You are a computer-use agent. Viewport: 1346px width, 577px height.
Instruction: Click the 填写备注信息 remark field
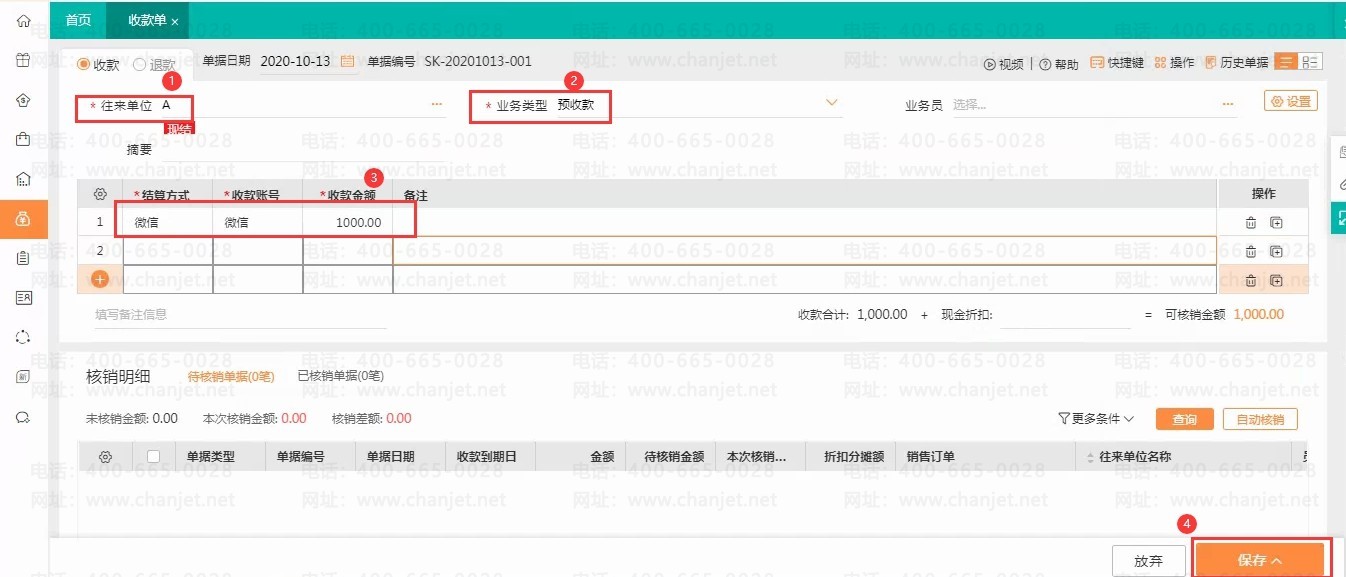click(240, 315)
